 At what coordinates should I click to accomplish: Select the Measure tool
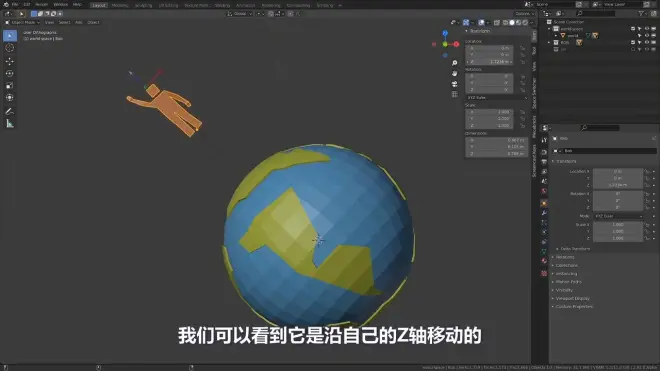(10, 124)
